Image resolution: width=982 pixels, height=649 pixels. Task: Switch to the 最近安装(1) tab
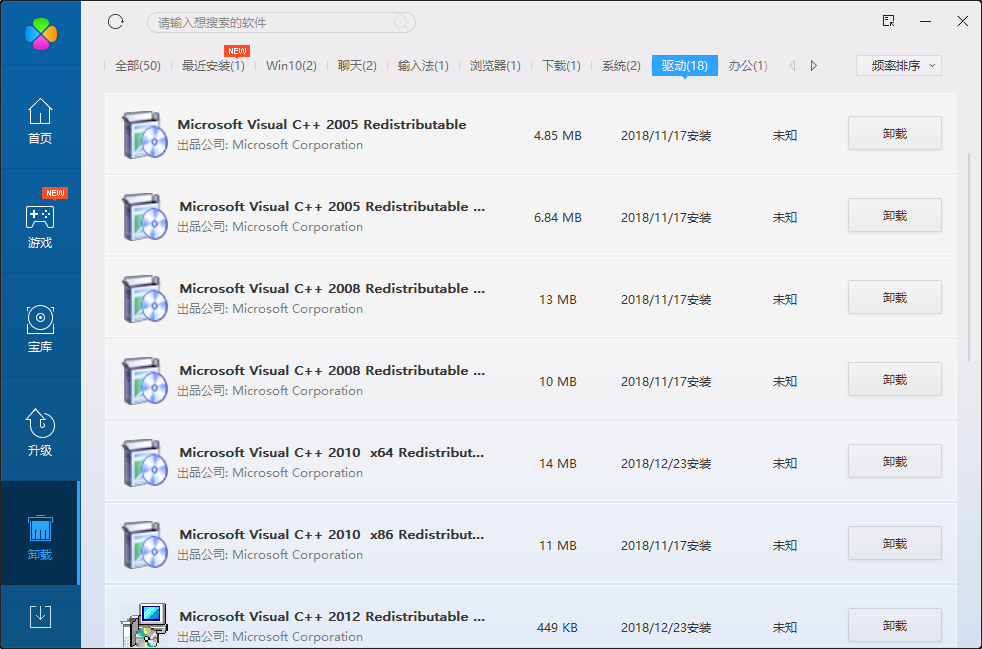[x=213, y=66]
